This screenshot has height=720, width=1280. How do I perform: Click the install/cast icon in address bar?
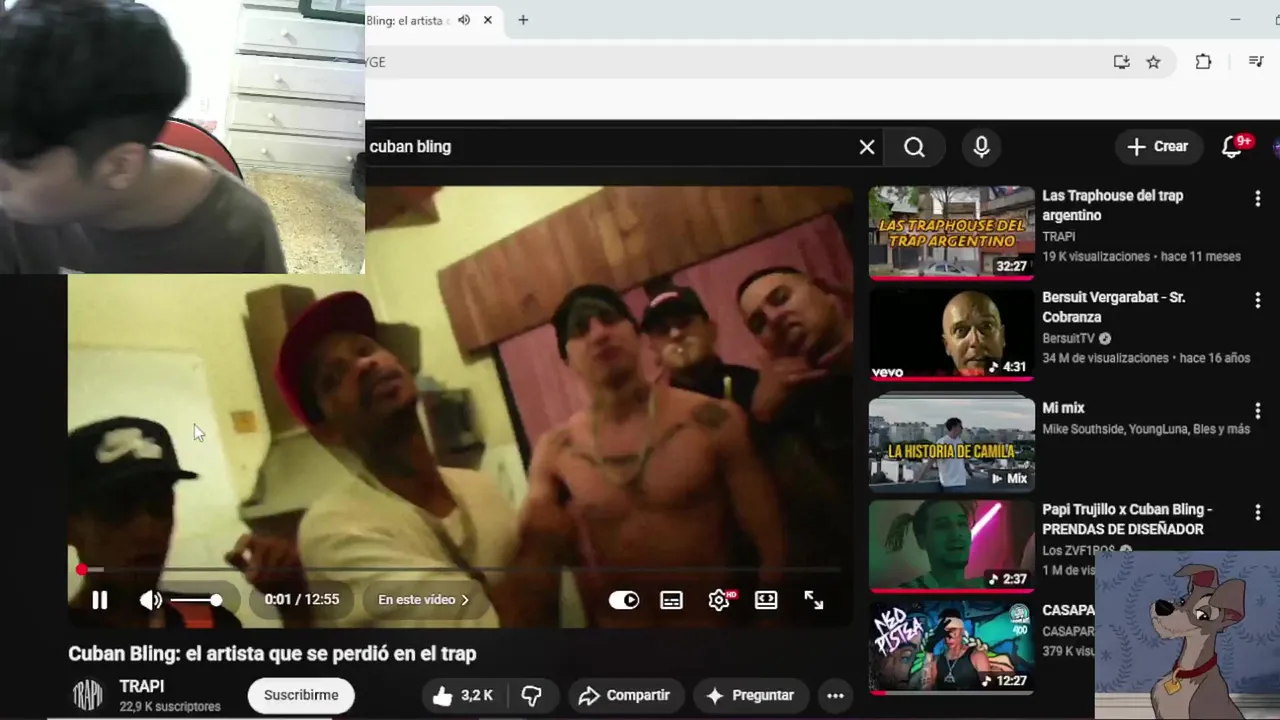[x=1121, y=62]
